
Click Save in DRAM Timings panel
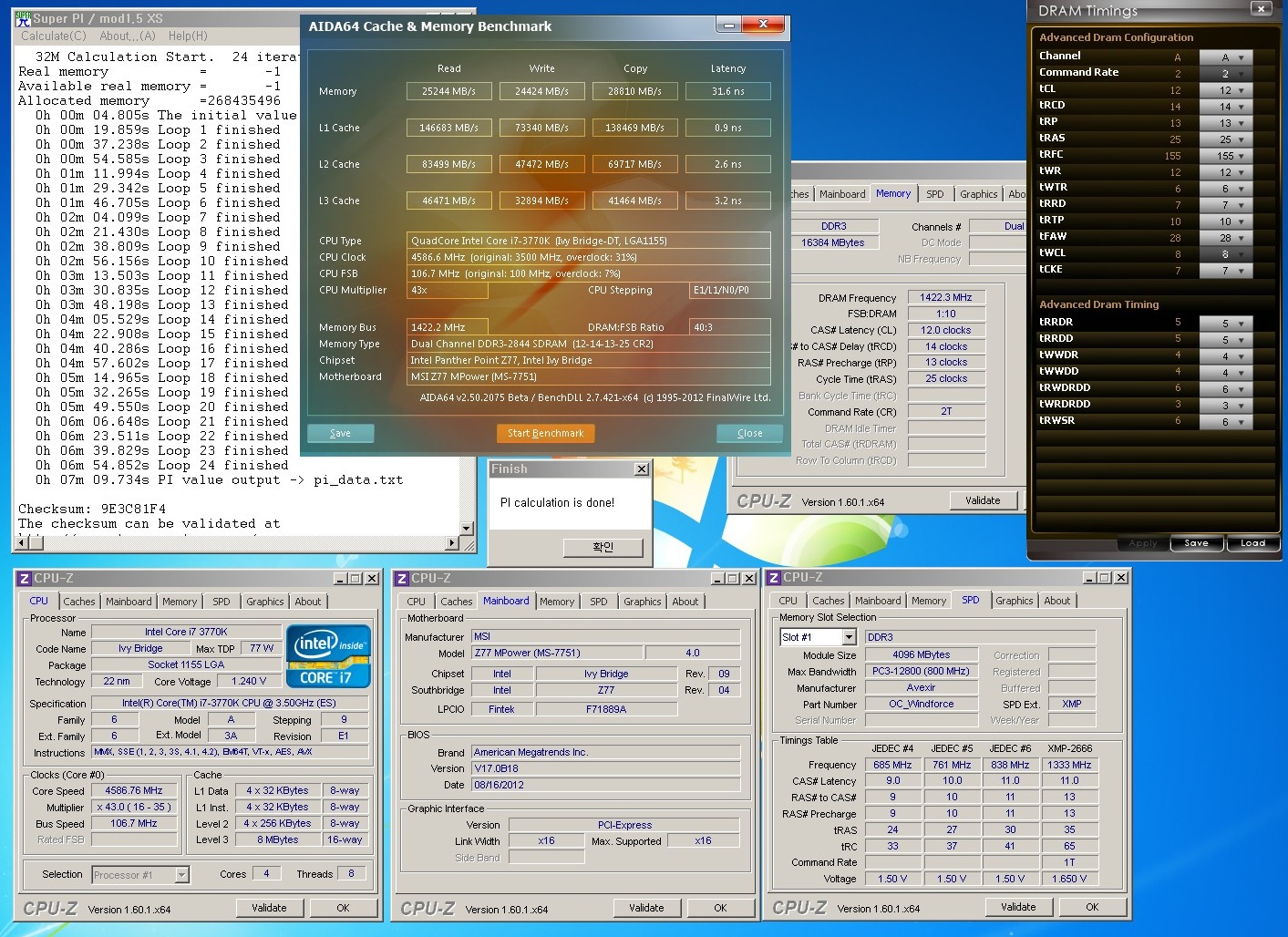tap(1196, 543)
